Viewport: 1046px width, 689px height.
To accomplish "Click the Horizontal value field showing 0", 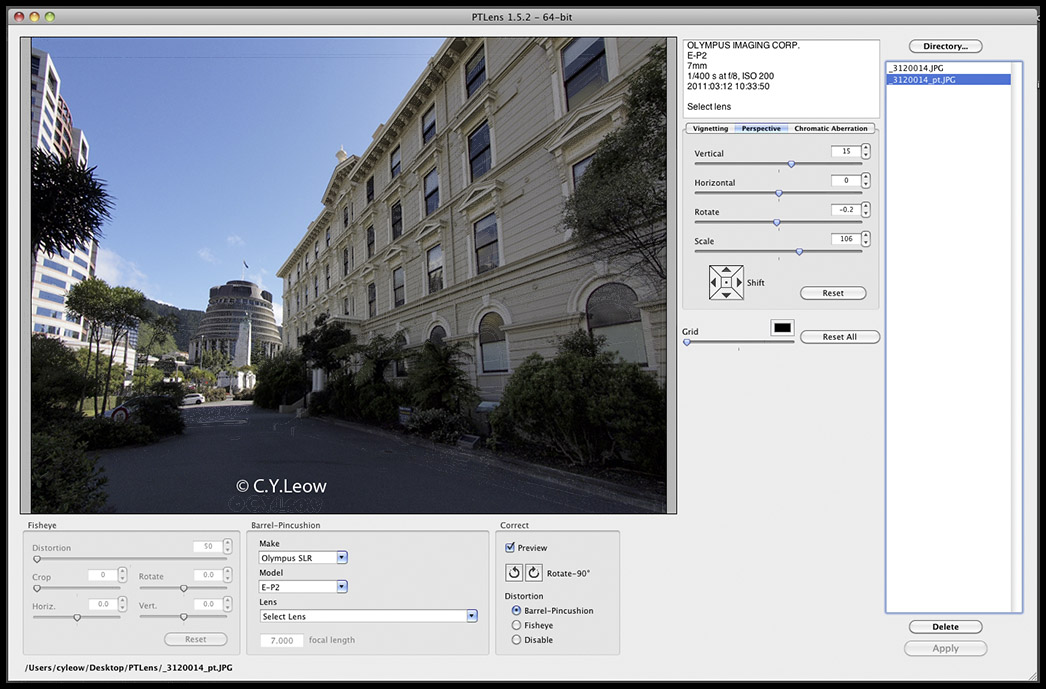I will click(x=846, y=180).
